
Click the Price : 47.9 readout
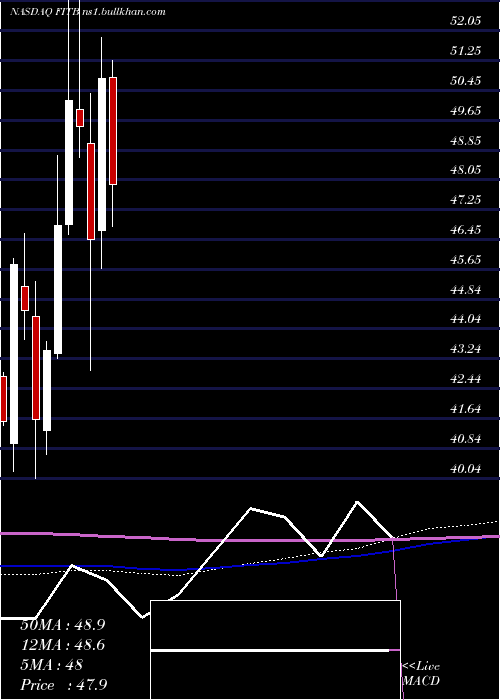64,685
